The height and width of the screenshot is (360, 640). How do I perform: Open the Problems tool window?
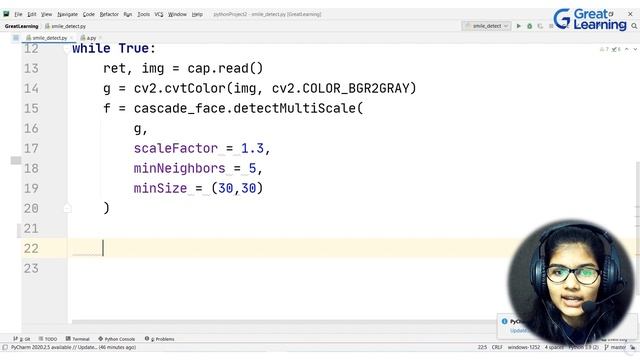point(160,339)
